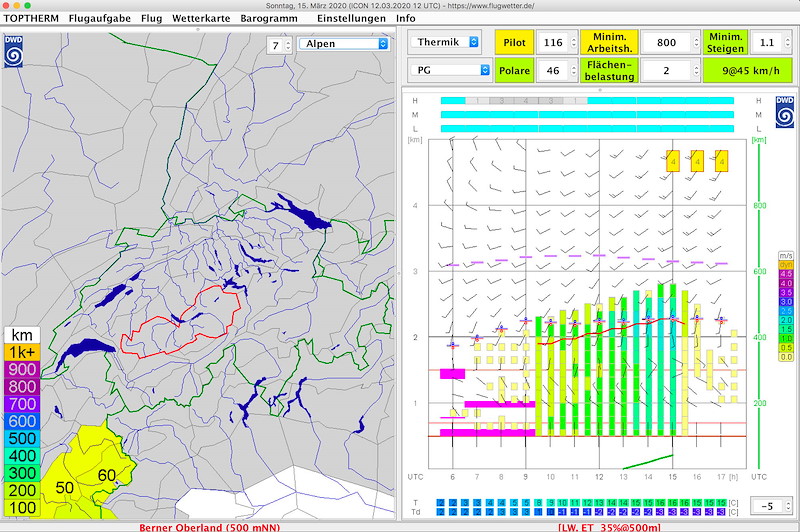The width and height of the screenshot is (800, 532).
Task: Open the TOPTHERM menu
Action: click(31, 18)
